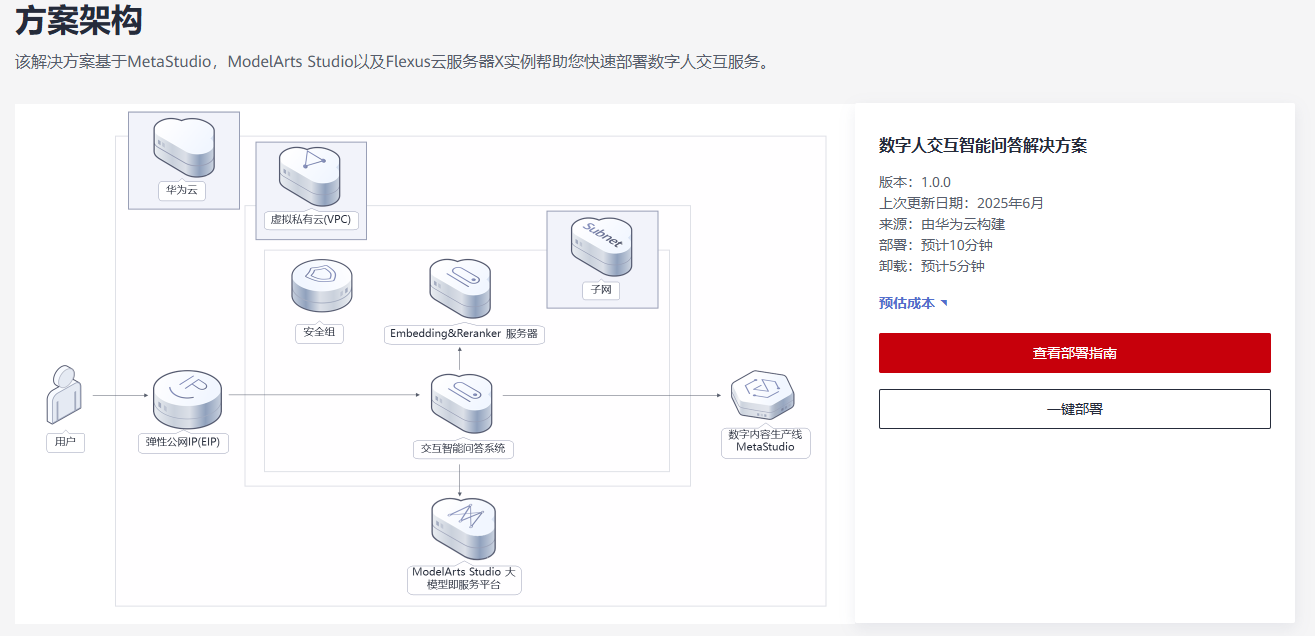Select the 华为云 label text
This screenshot has width=1315, height=636.
point(182,190)
